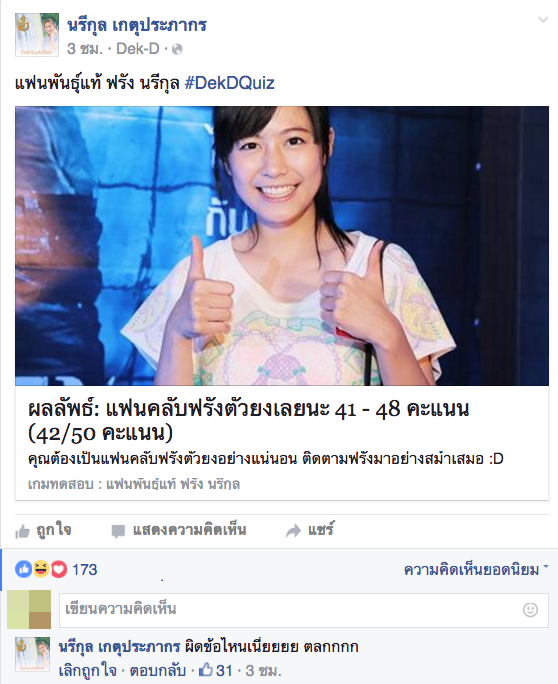Click the globe public privacy icon

tap(177, 49)
